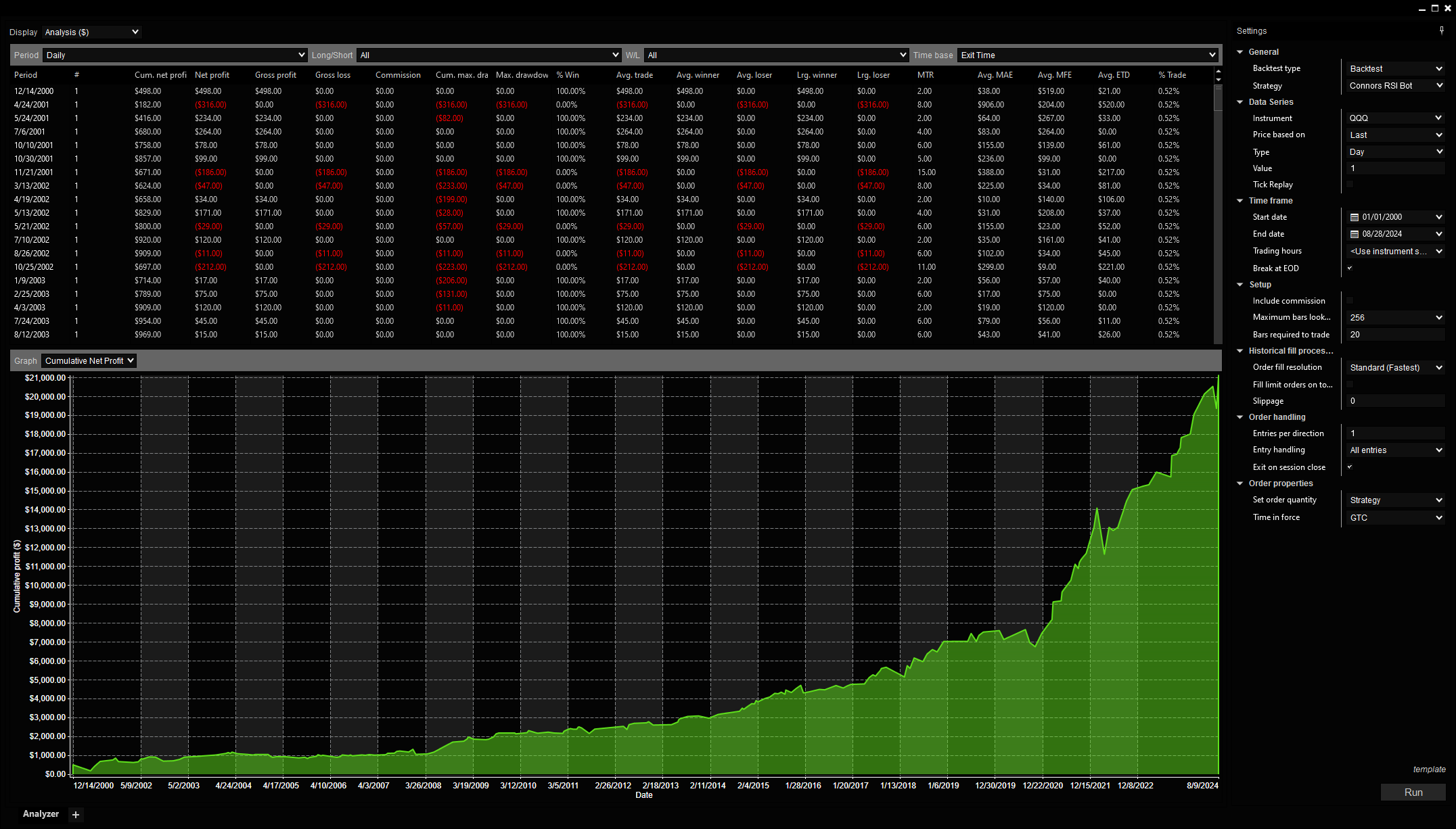Open the Set order quantity dropdown
The width and height of the screenshot is (1456, 829).
(x=1396, y=500)
